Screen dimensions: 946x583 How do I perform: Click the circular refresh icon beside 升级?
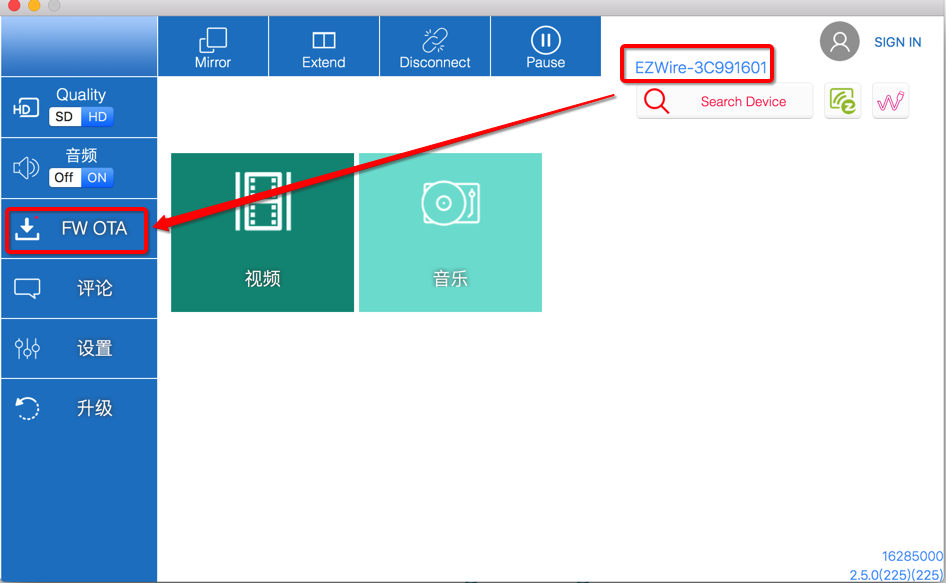[27, 408]
